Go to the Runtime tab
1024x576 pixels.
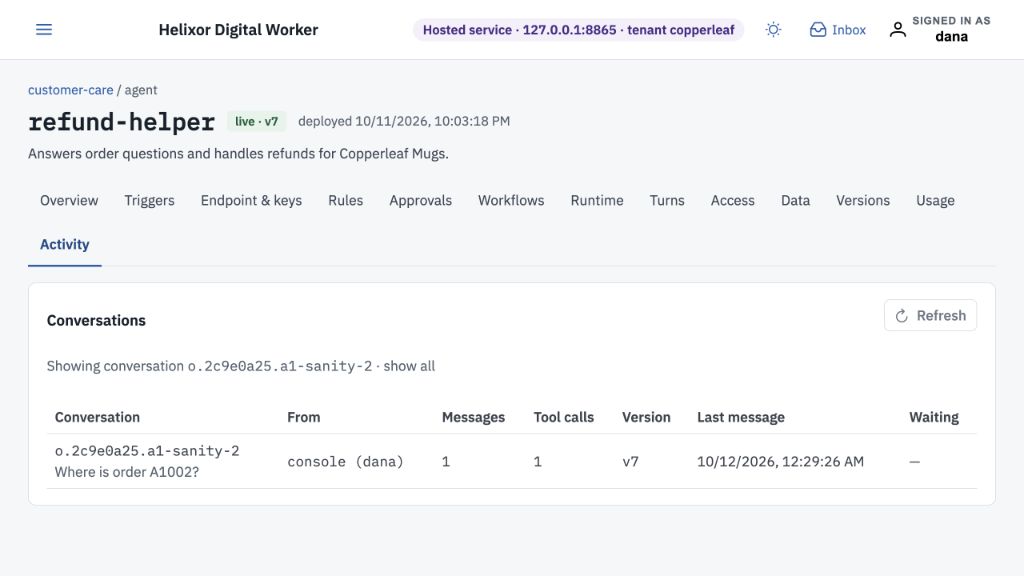(597, 200)
